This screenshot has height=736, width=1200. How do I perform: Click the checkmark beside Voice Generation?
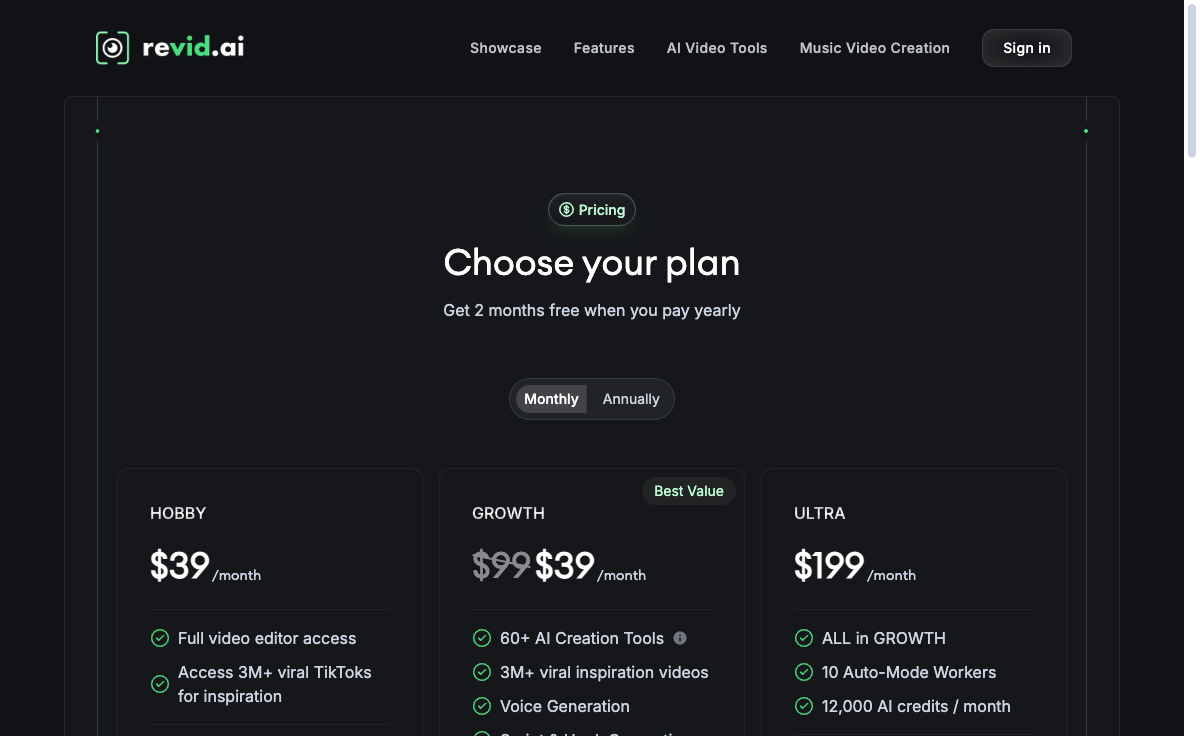coord(481,706)
